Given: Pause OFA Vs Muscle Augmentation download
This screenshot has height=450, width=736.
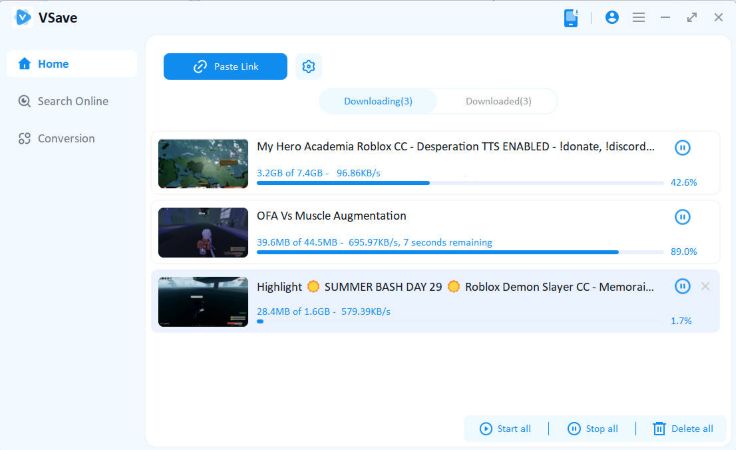Looking at the screenshot, I should click(x=682, y=217).
